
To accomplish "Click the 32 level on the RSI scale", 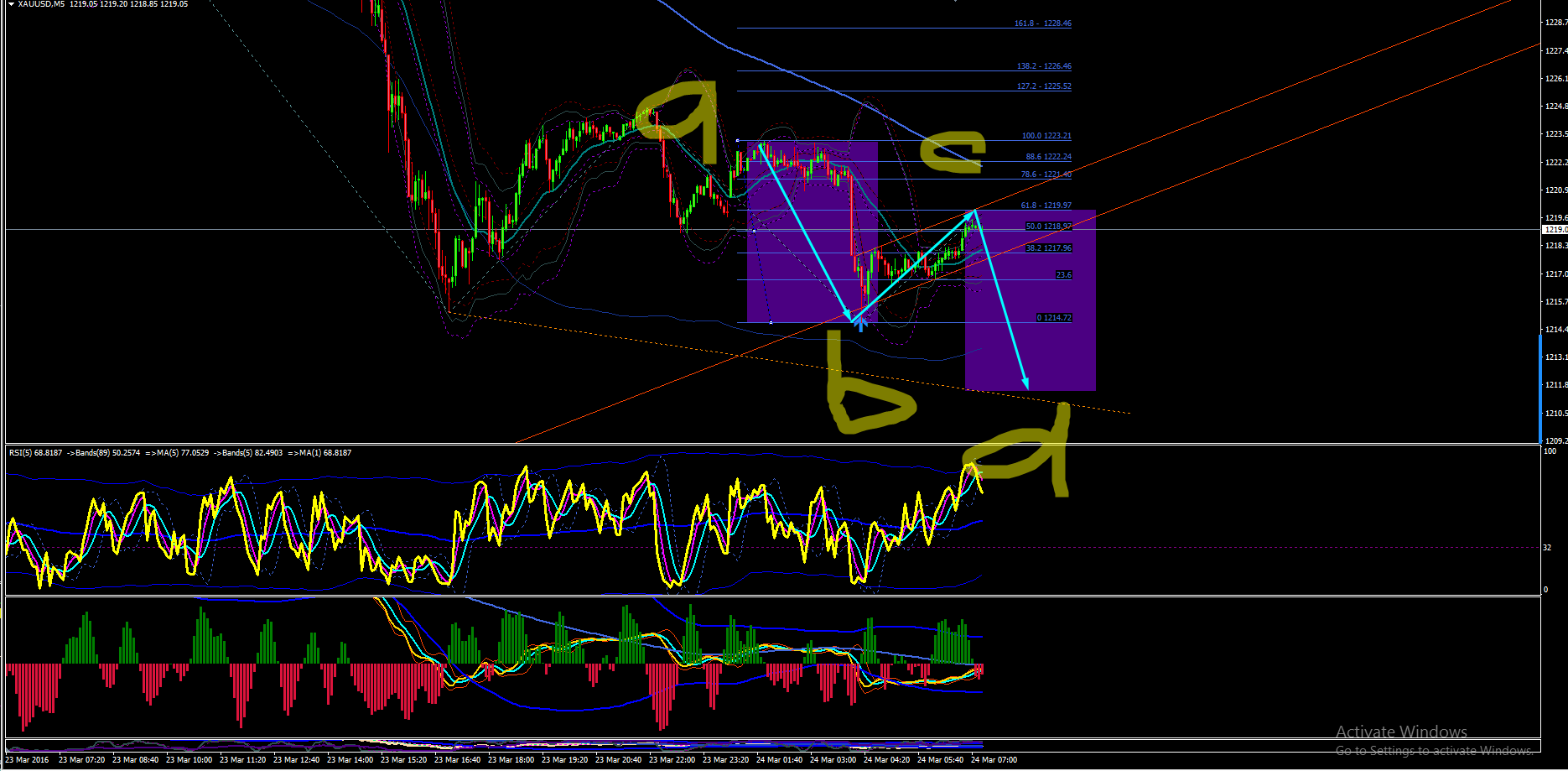I will [1548, 548].
